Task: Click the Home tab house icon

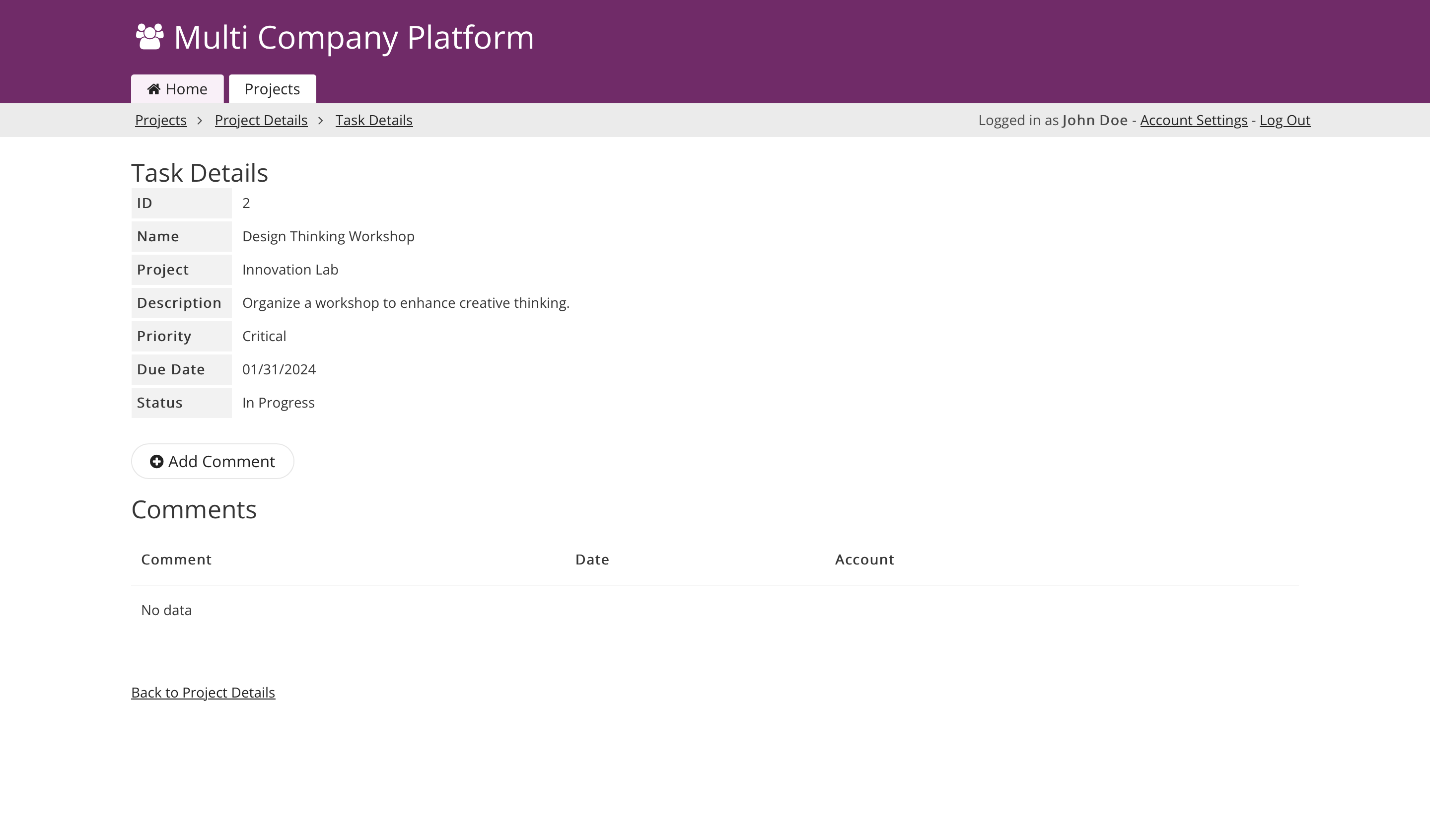Action: [153, 89]
